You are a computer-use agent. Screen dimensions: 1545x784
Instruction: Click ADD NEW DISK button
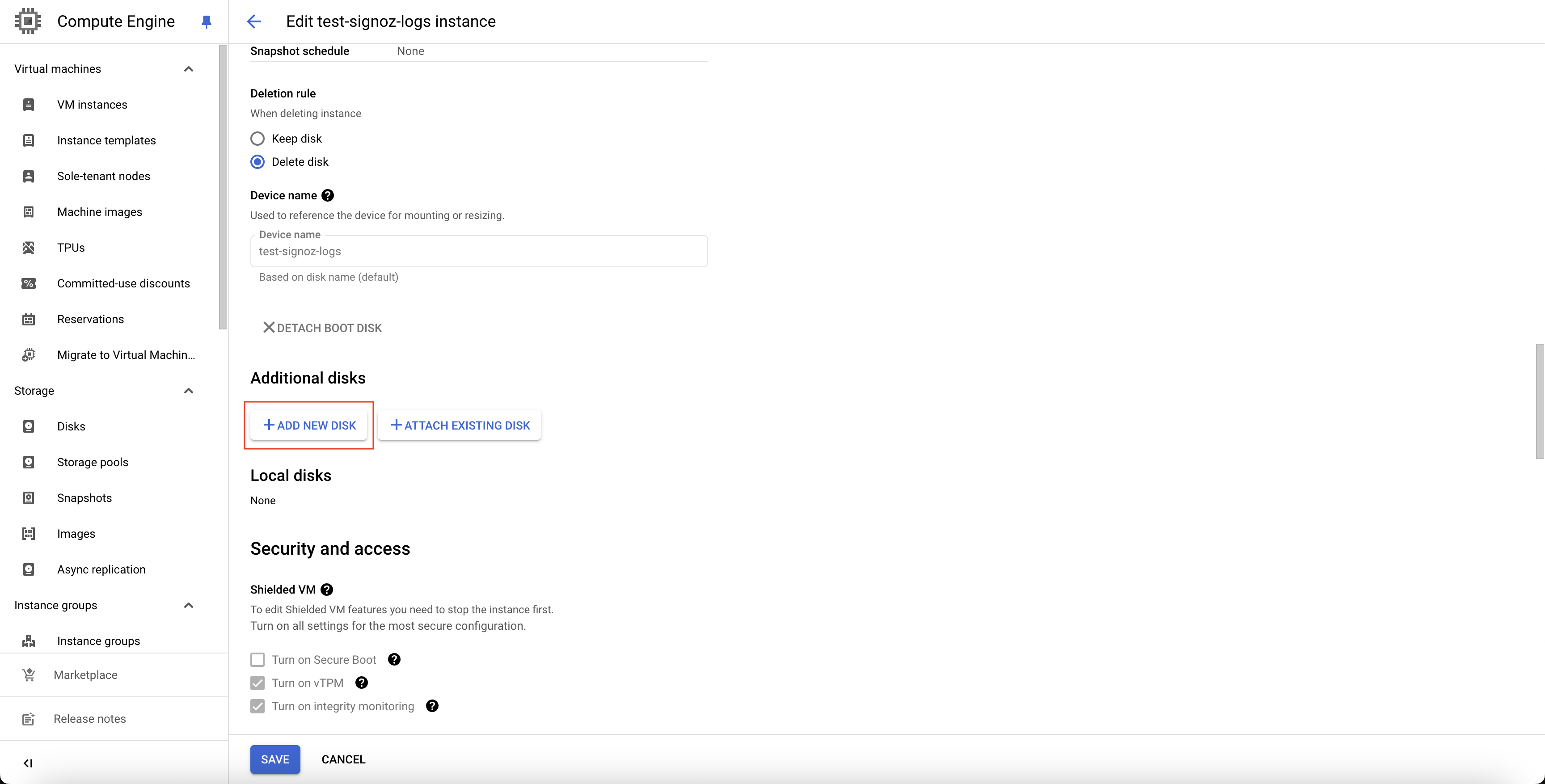tap(309, 425)
